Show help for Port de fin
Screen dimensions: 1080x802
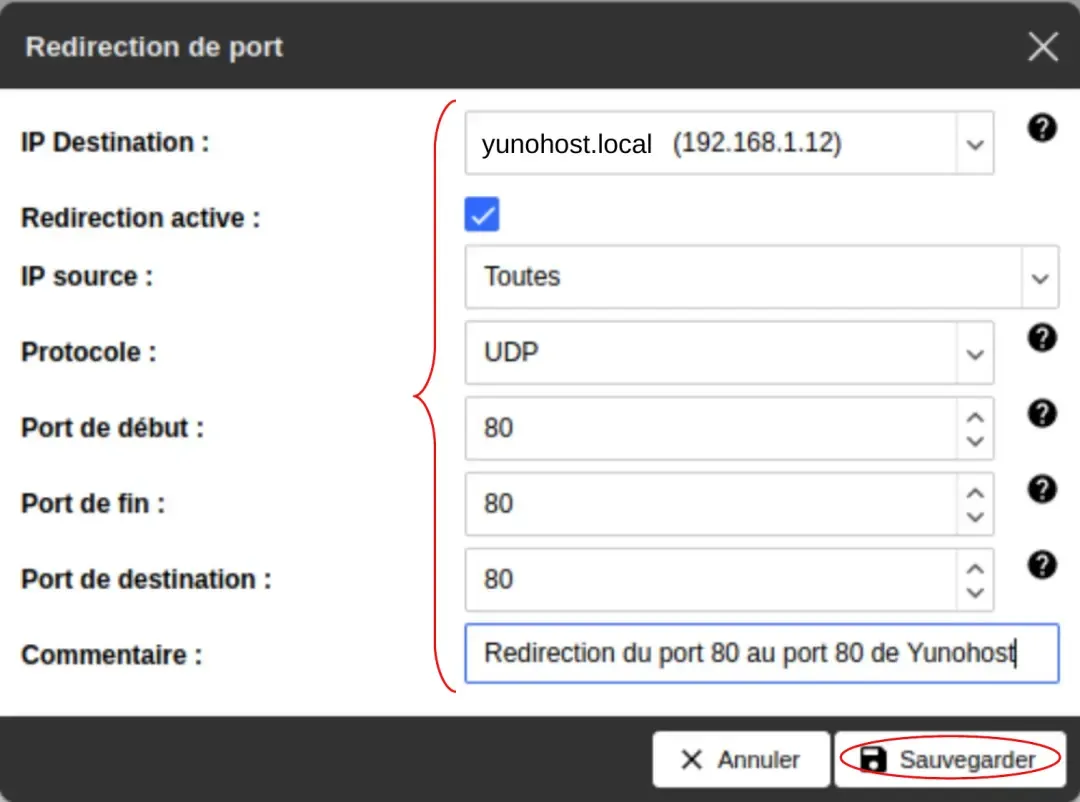pos(1042,489)
